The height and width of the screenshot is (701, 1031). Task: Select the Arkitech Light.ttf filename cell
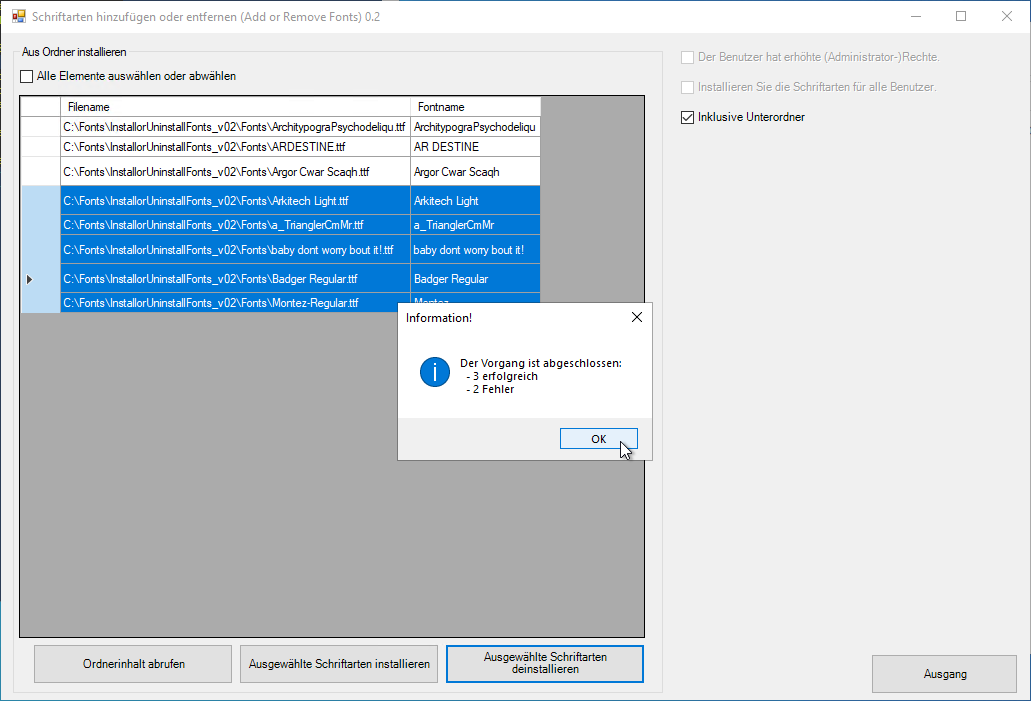click(235, 201)
